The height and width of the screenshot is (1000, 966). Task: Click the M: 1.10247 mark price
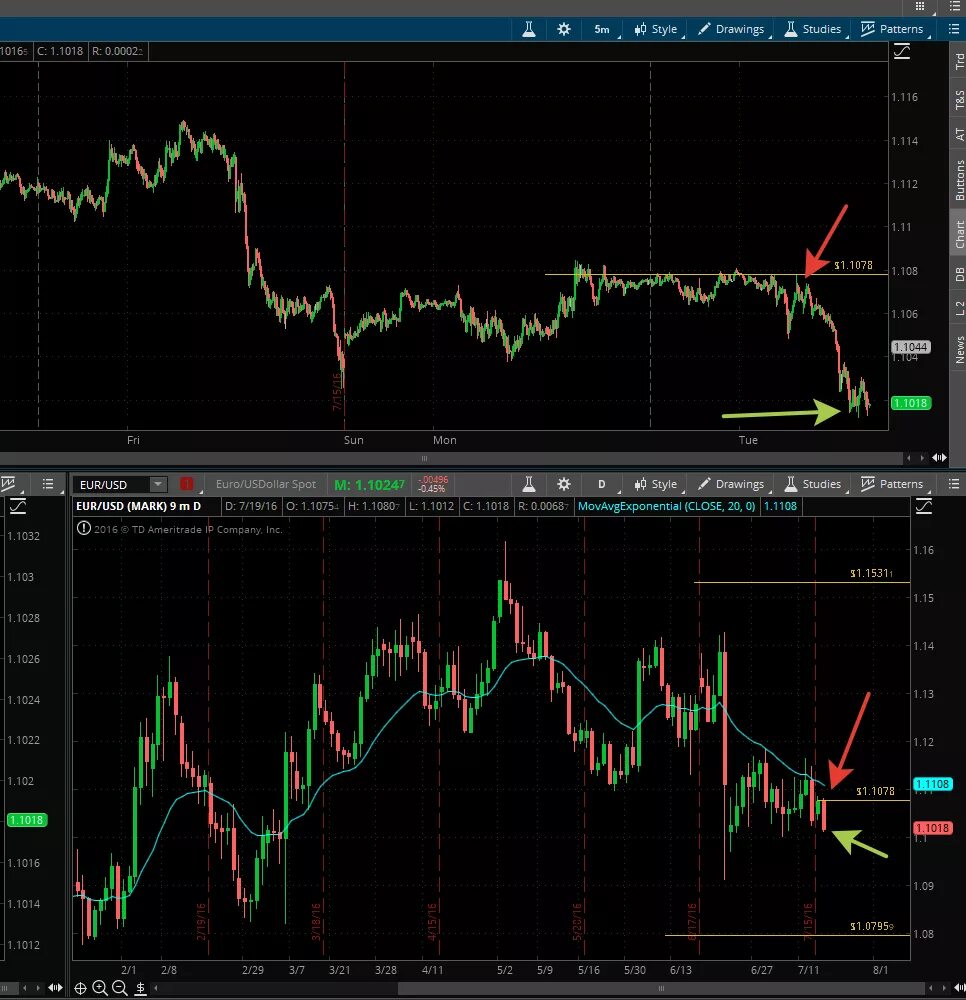369,485
